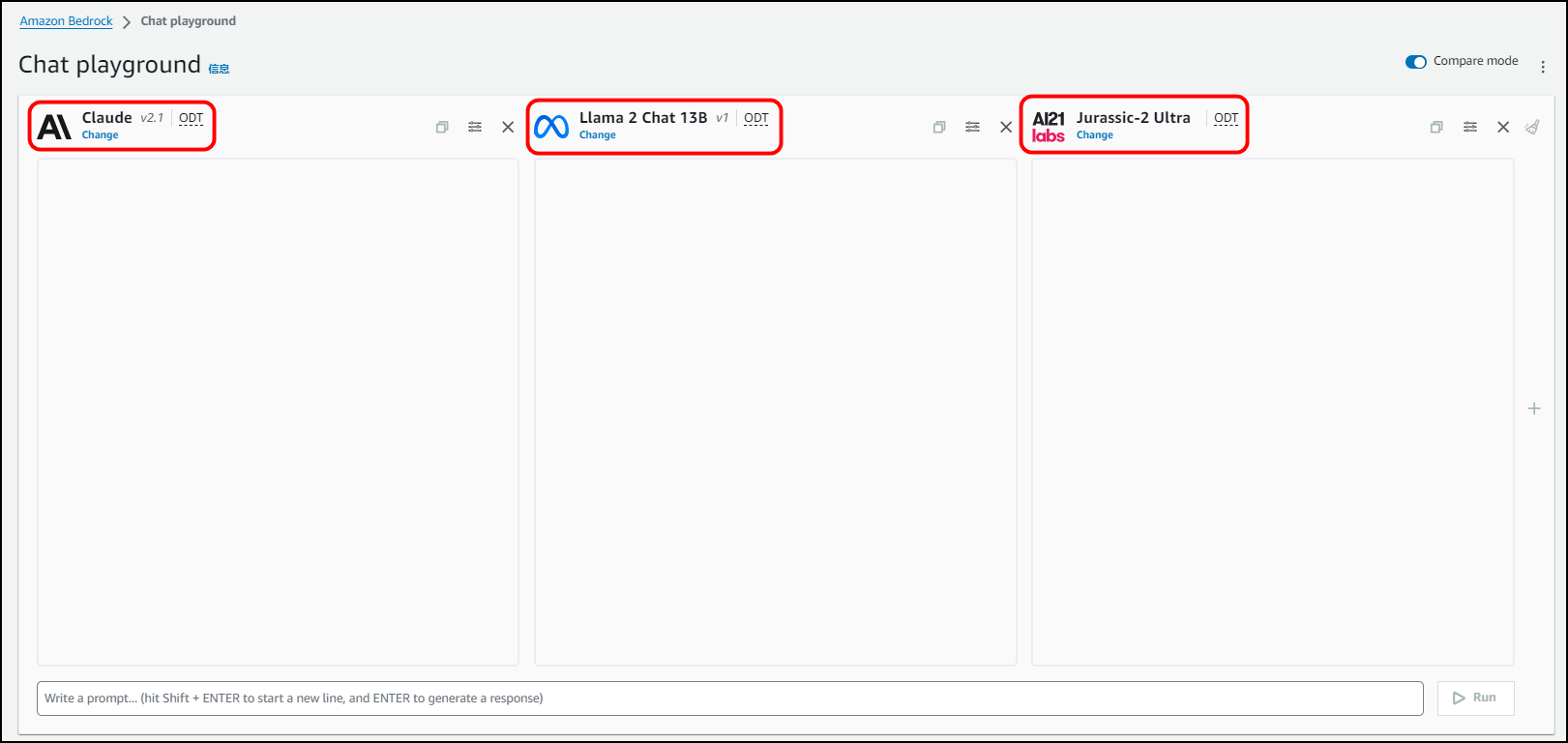Close the Claude model panel
The height and width of the screenshot is (743, 1568).
[x=508, y=127]
